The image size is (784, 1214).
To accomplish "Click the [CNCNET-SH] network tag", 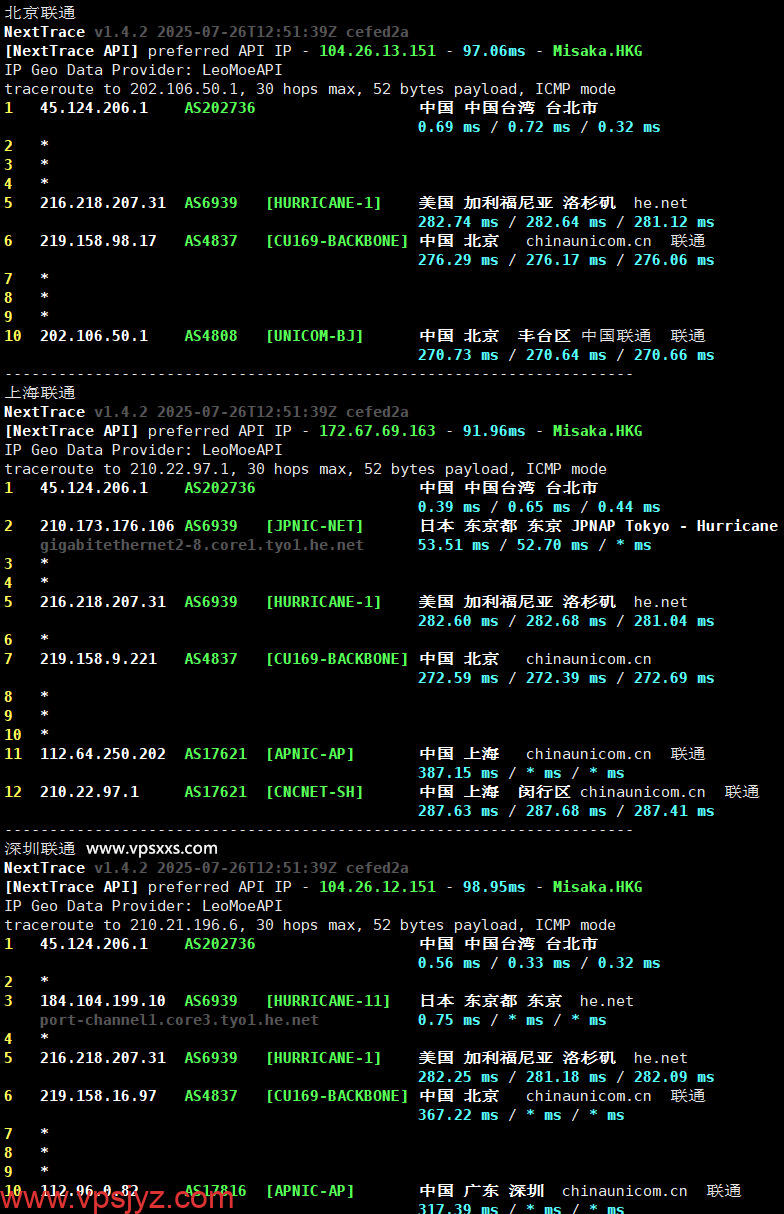I will click(x=314, y=792).
